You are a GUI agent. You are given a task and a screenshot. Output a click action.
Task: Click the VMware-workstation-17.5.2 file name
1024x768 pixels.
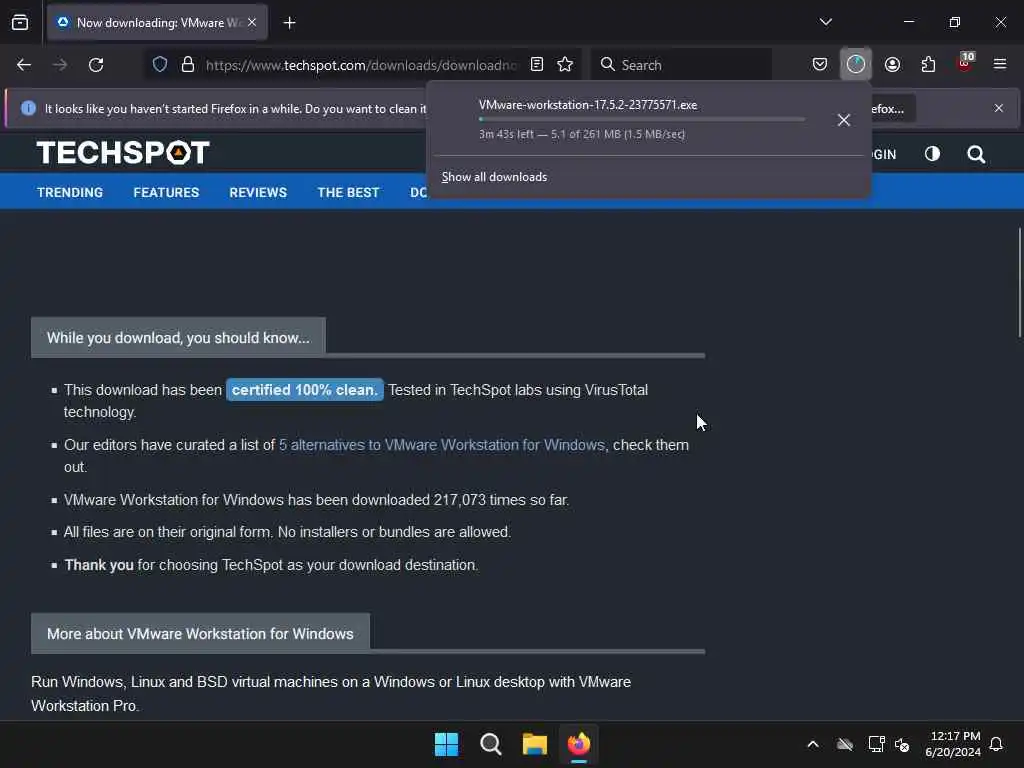(x=588, y=105)
